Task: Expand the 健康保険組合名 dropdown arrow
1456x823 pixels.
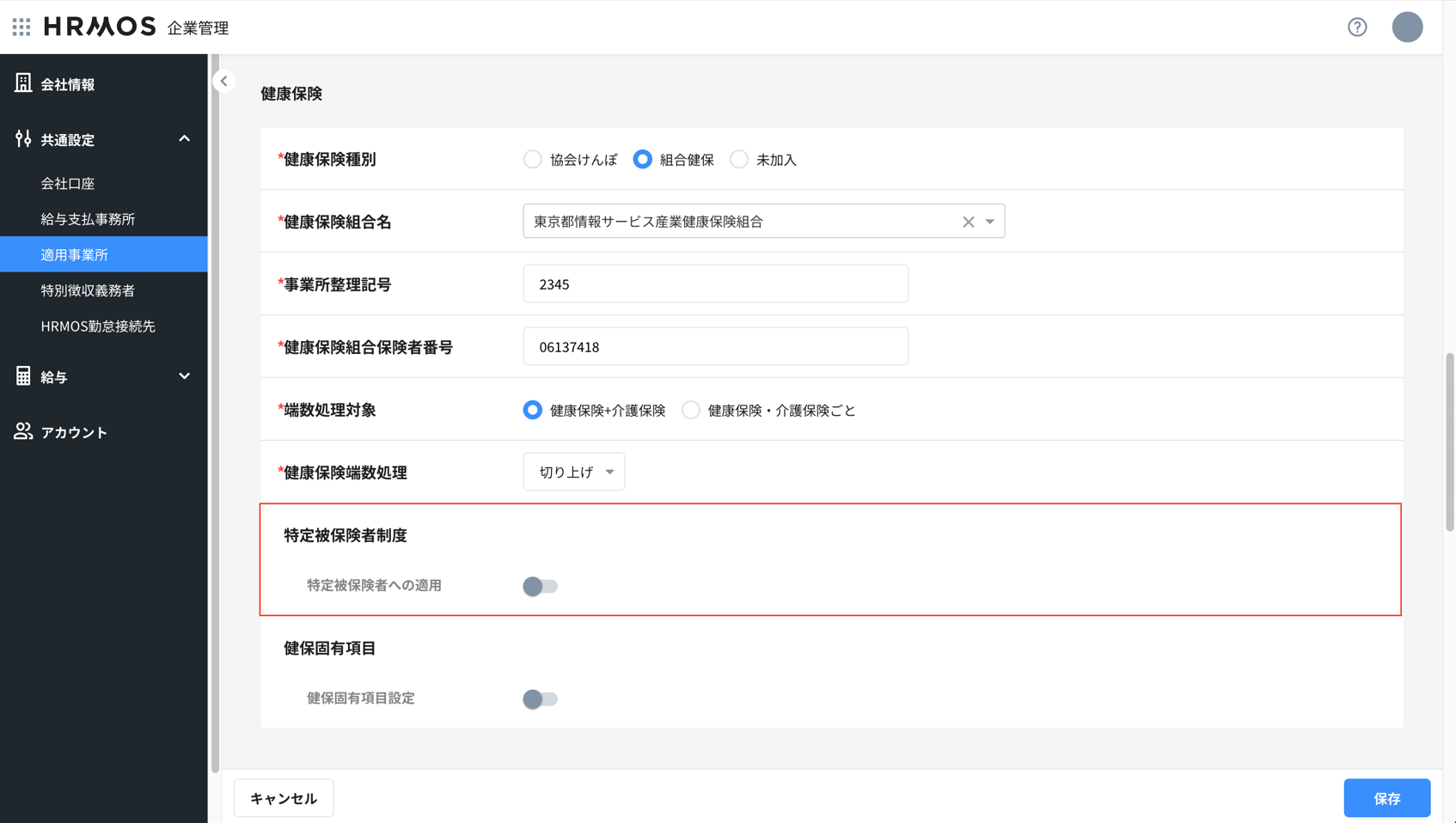Action: click(990, 222)
